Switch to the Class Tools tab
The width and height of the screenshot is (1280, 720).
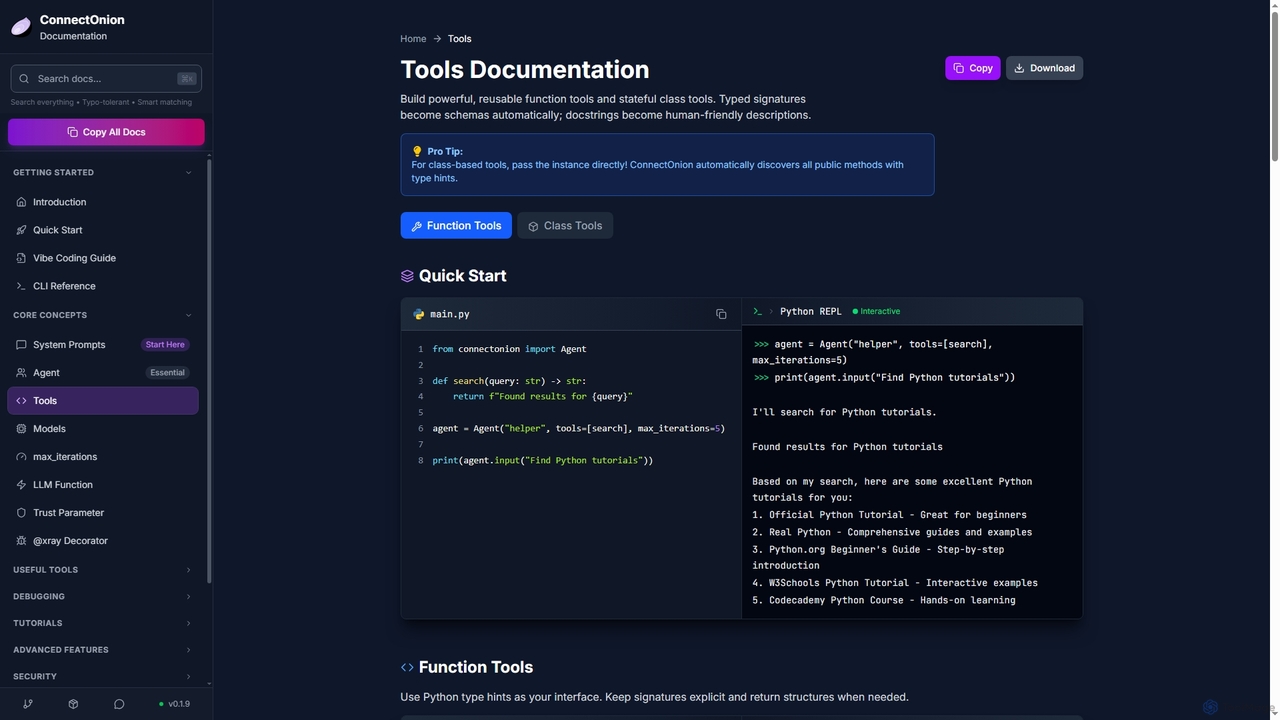point(565,226)
